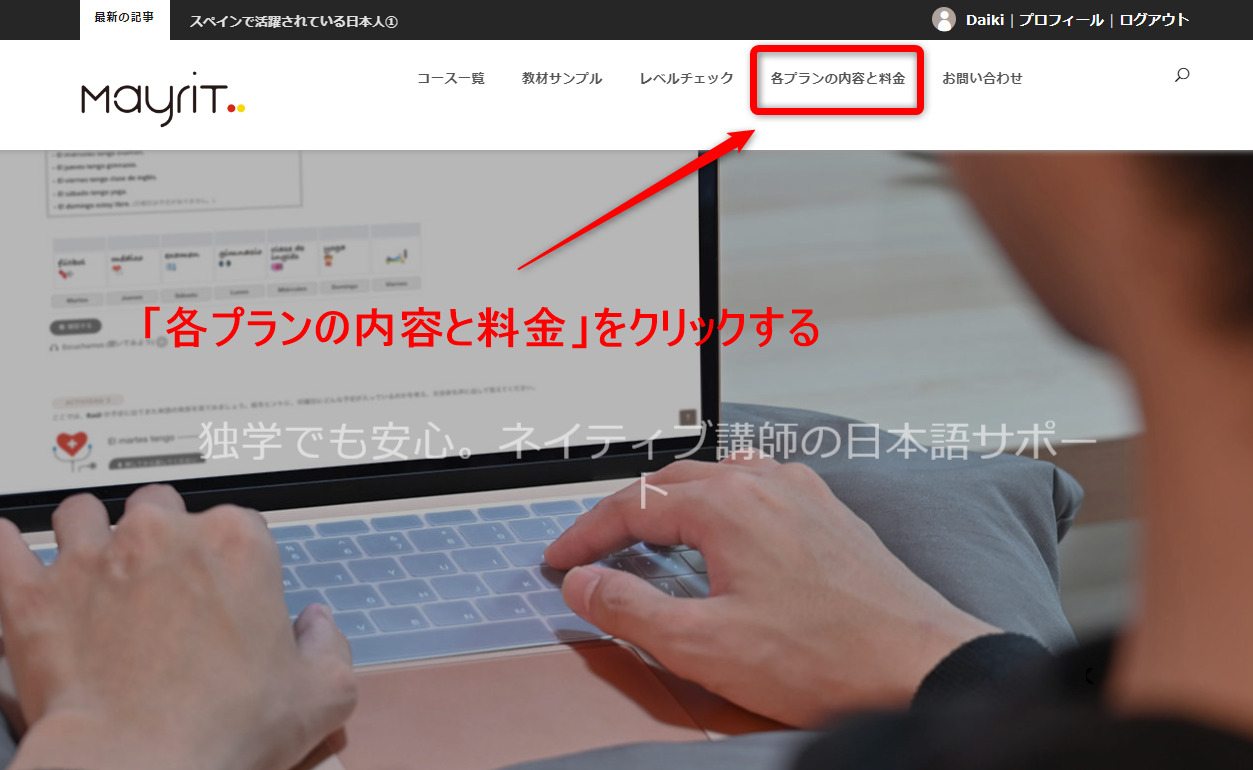Click the 独学でも安心 hero headline text
Screen dimensions: 1253x770
click(648, 464)
